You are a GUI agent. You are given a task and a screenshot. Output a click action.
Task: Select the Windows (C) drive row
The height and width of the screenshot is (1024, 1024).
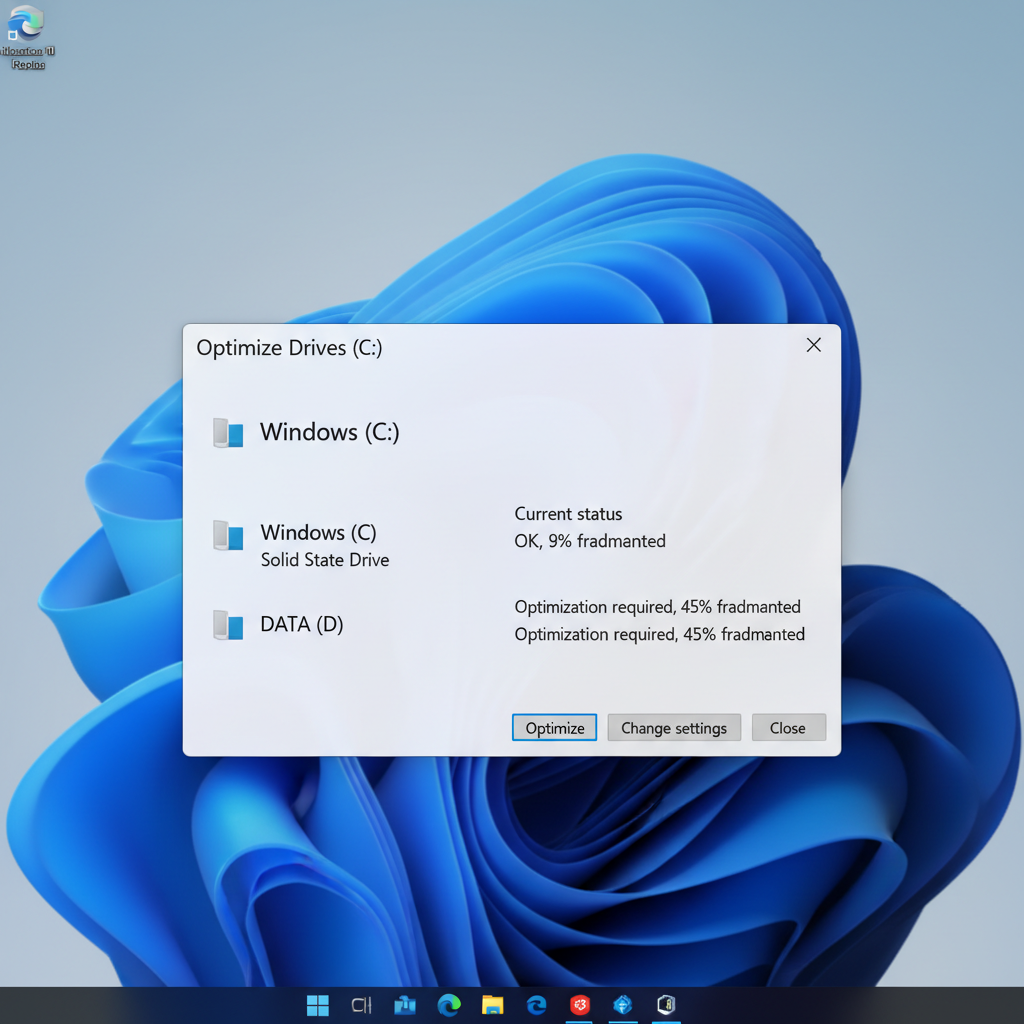pyautogui.click(x=320, y=532)
